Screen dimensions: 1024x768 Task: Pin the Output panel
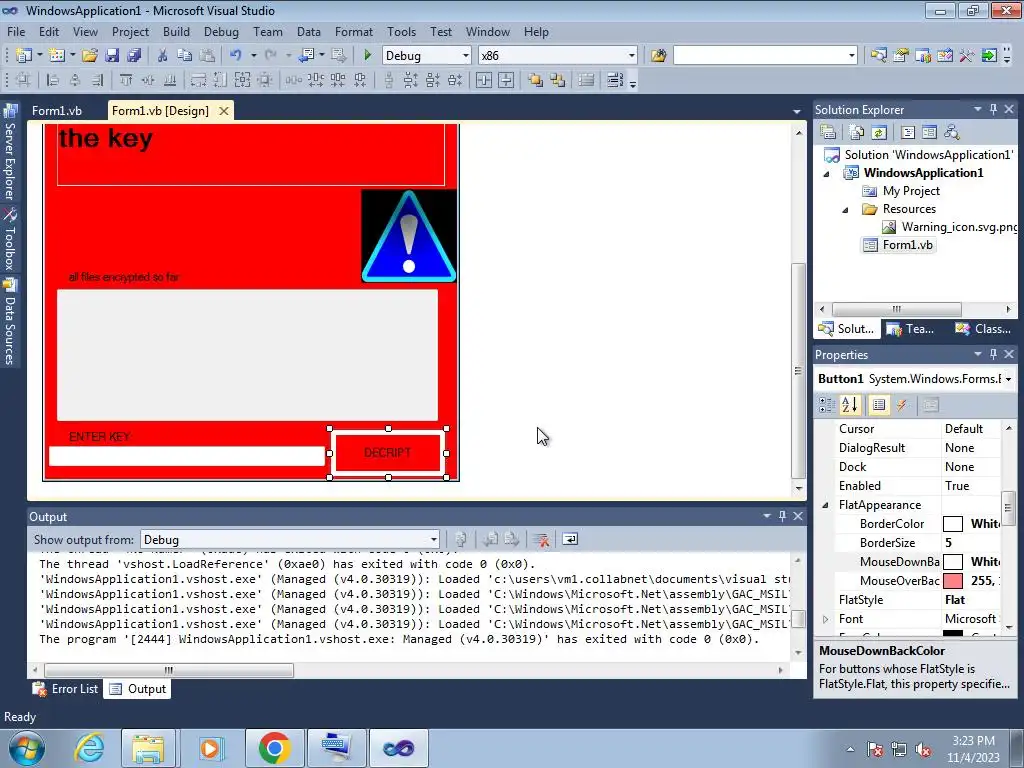782,516
